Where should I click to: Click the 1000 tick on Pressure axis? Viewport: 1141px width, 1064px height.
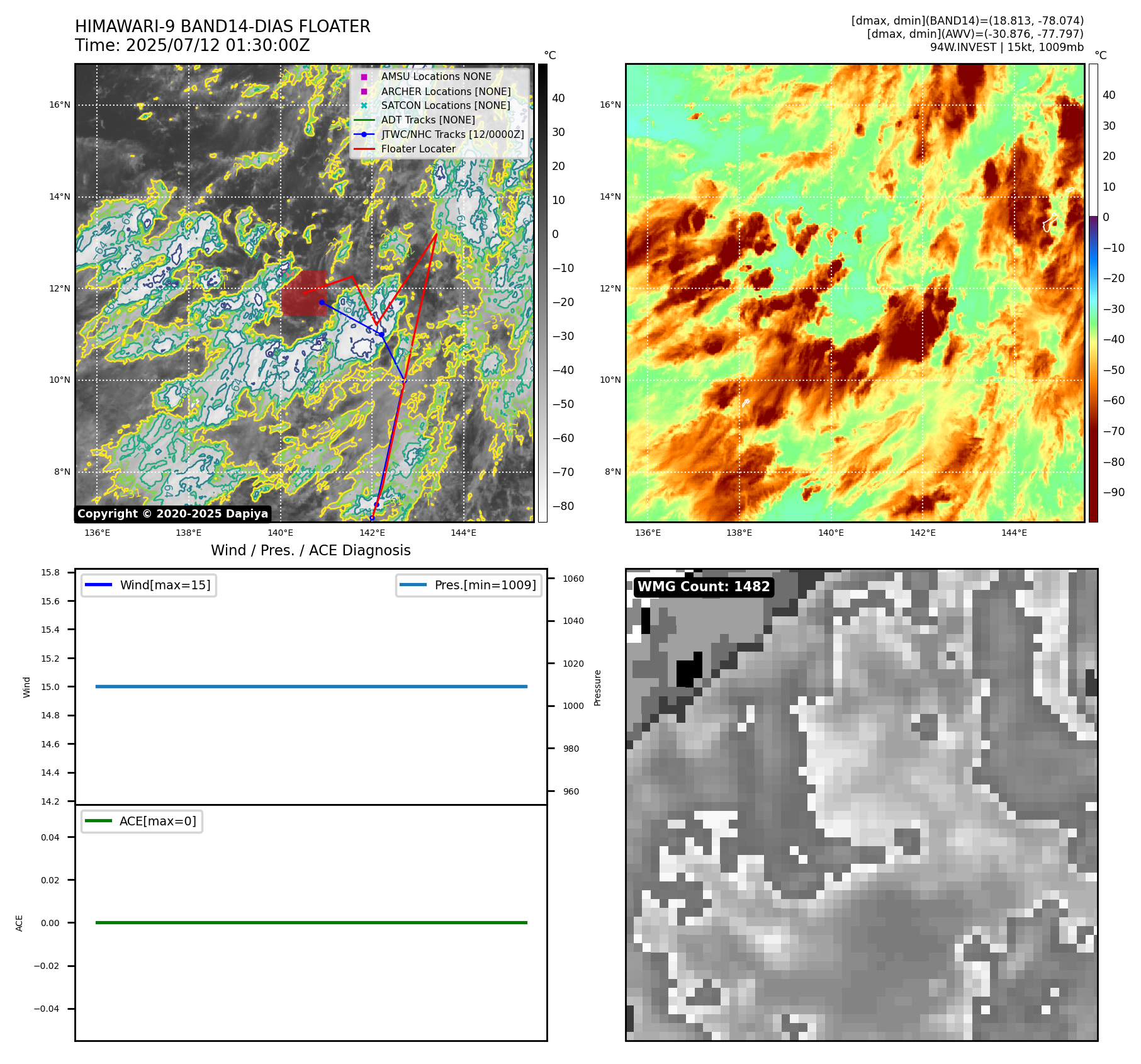pos(573,706)
